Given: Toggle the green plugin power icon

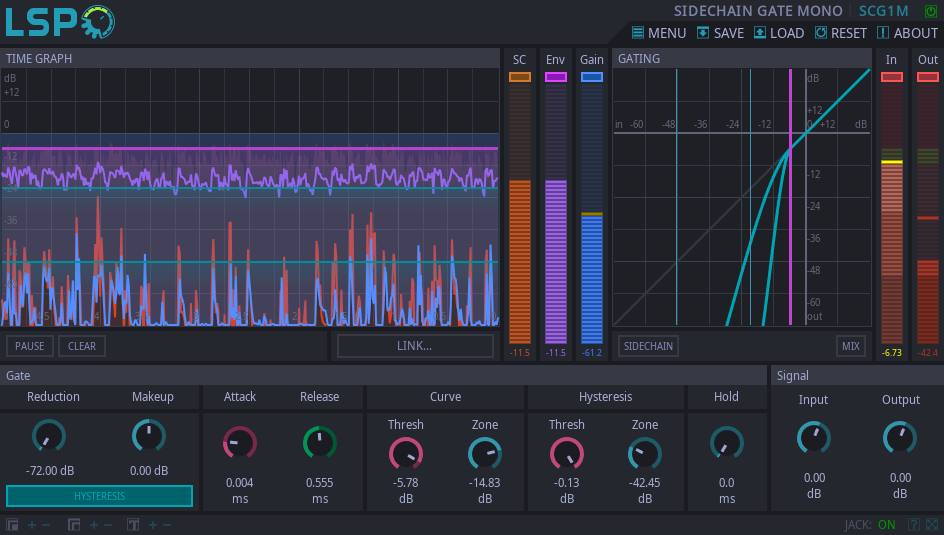Looking at the screenshot, I should point(931,11).
